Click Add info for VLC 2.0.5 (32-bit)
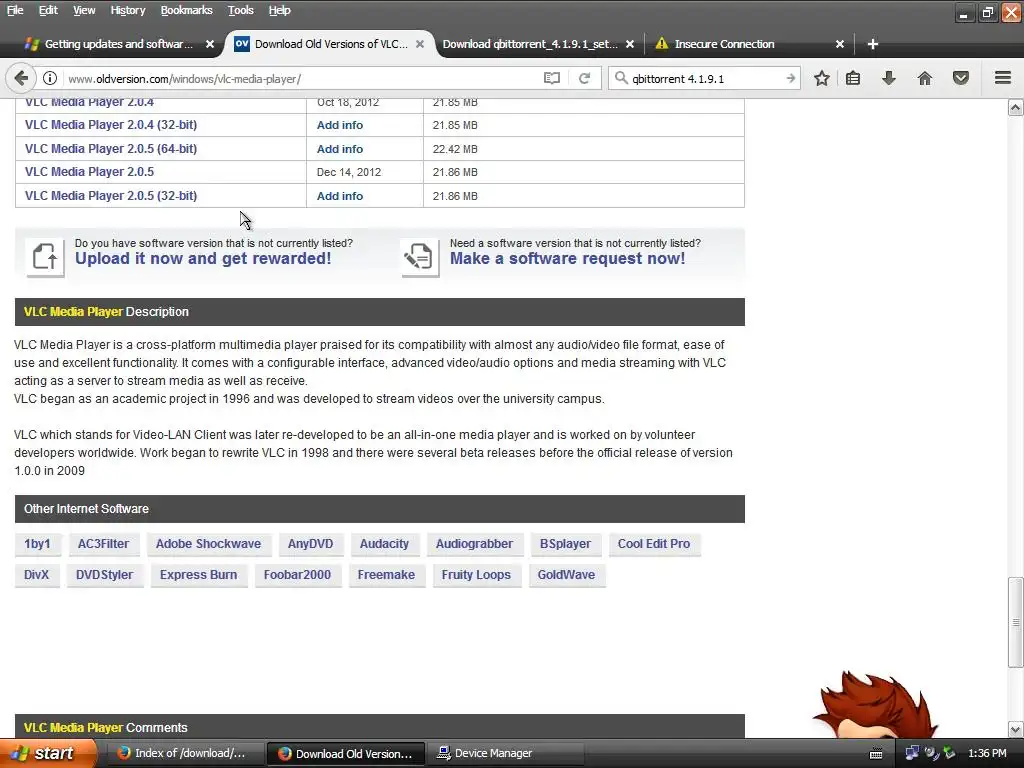Image resolution: width=1024 pixels, height=768 pixels. pos(340,196)
